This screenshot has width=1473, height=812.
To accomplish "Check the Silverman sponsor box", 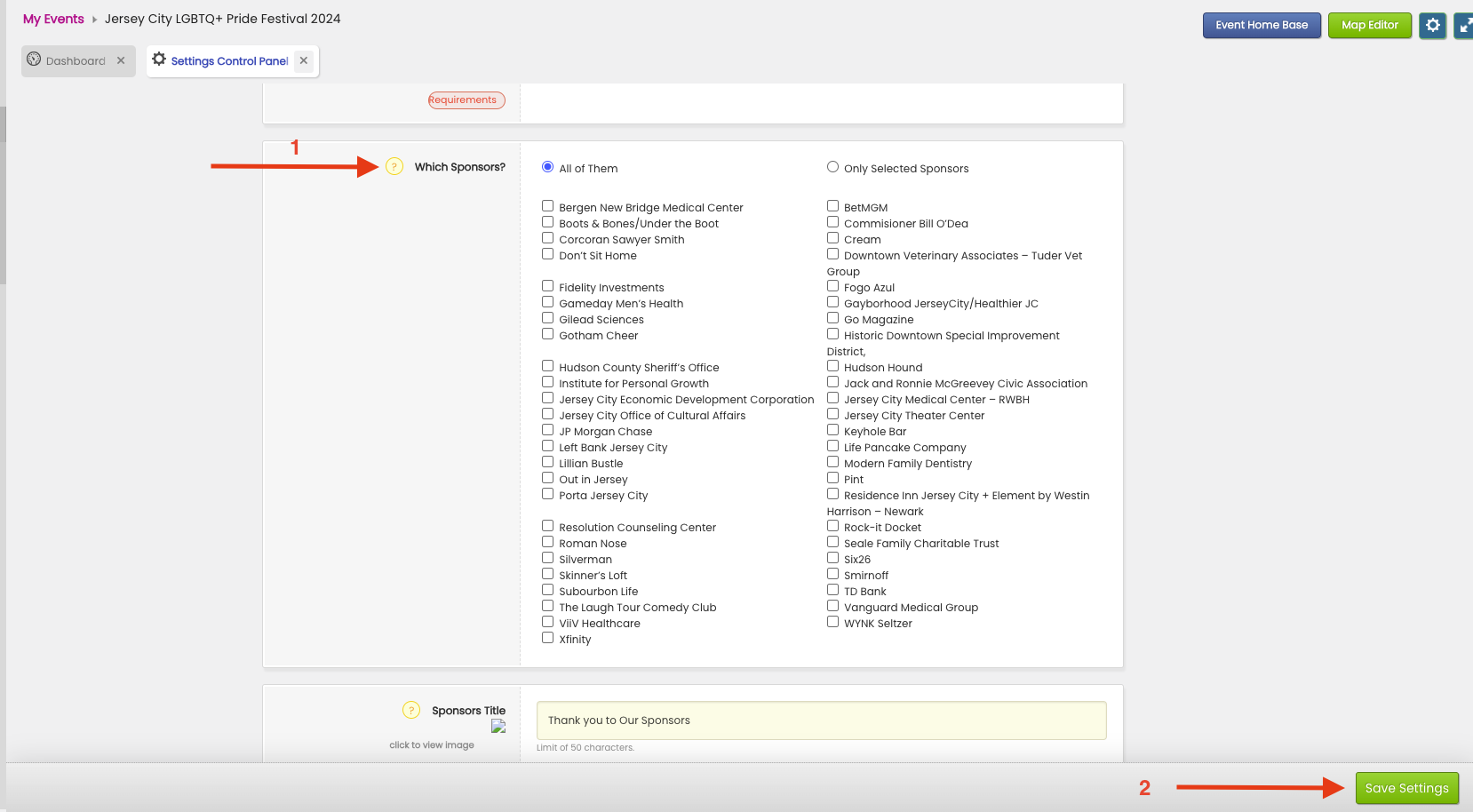I will 548,558.
